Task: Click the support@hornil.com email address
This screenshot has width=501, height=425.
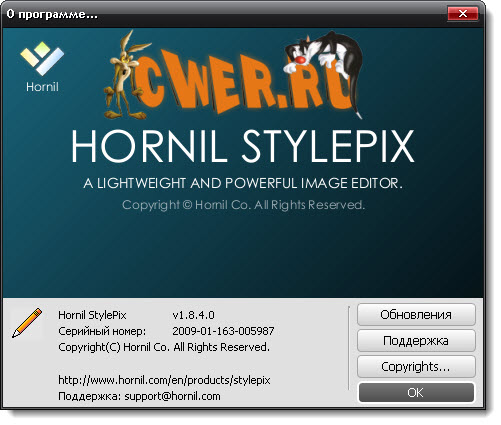Action: (172, 396)
